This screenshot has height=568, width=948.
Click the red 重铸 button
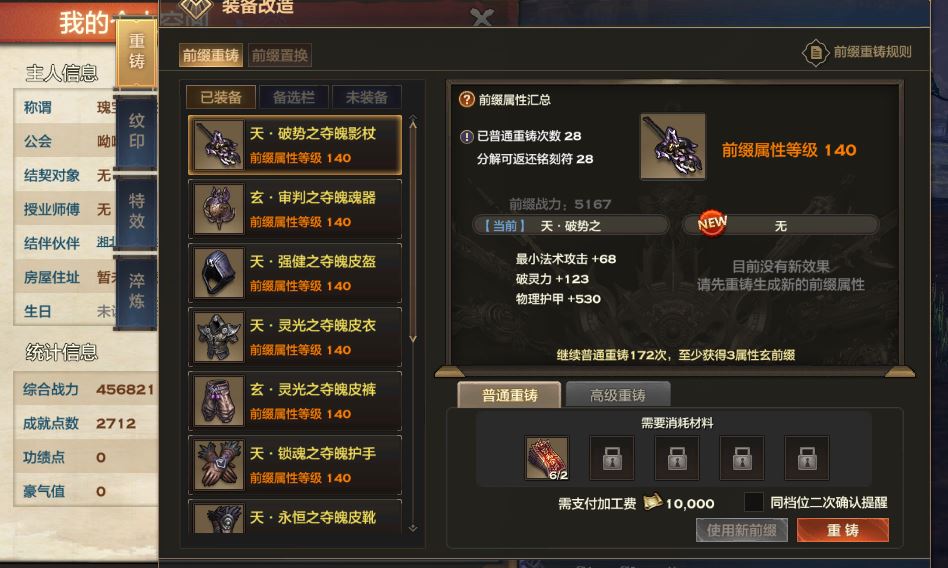(843, 530)
